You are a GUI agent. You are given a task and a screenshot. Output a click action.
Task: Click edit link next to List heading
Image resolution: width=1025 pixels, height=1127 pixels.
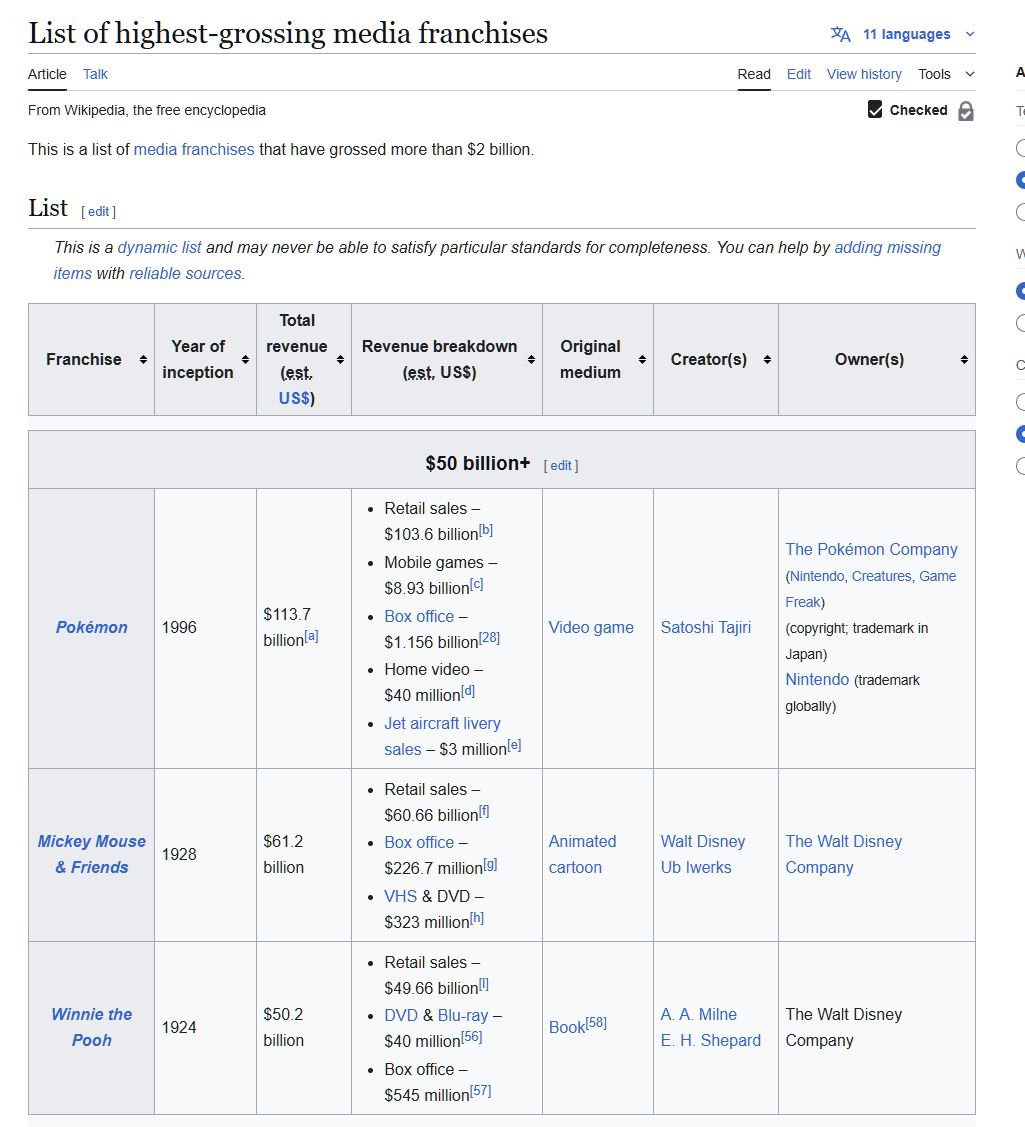point(98,211)
